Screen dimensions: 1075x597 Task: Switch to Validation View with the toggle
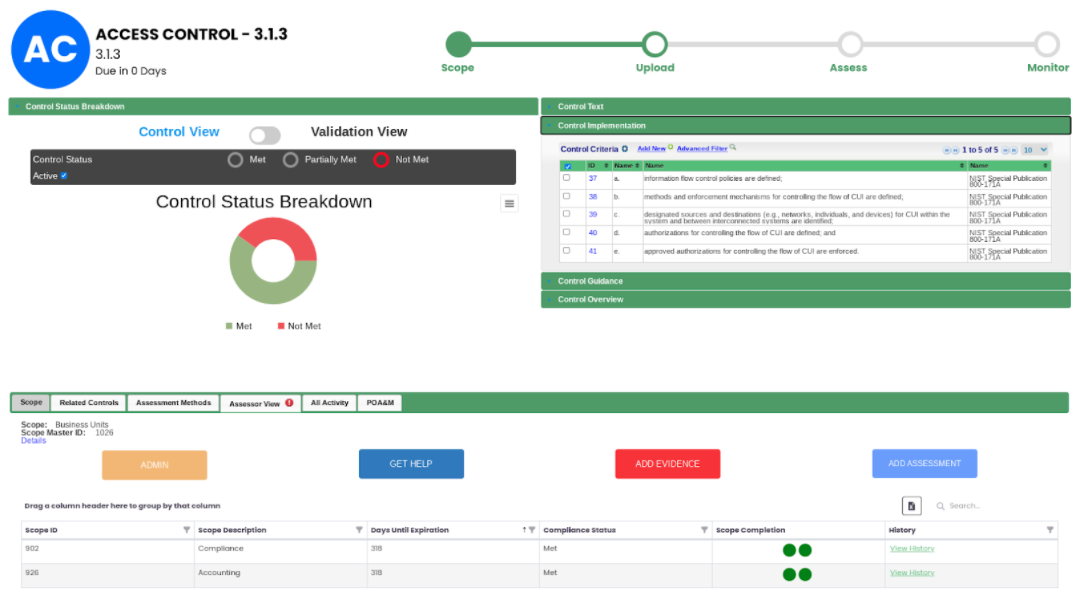point(264,134)
